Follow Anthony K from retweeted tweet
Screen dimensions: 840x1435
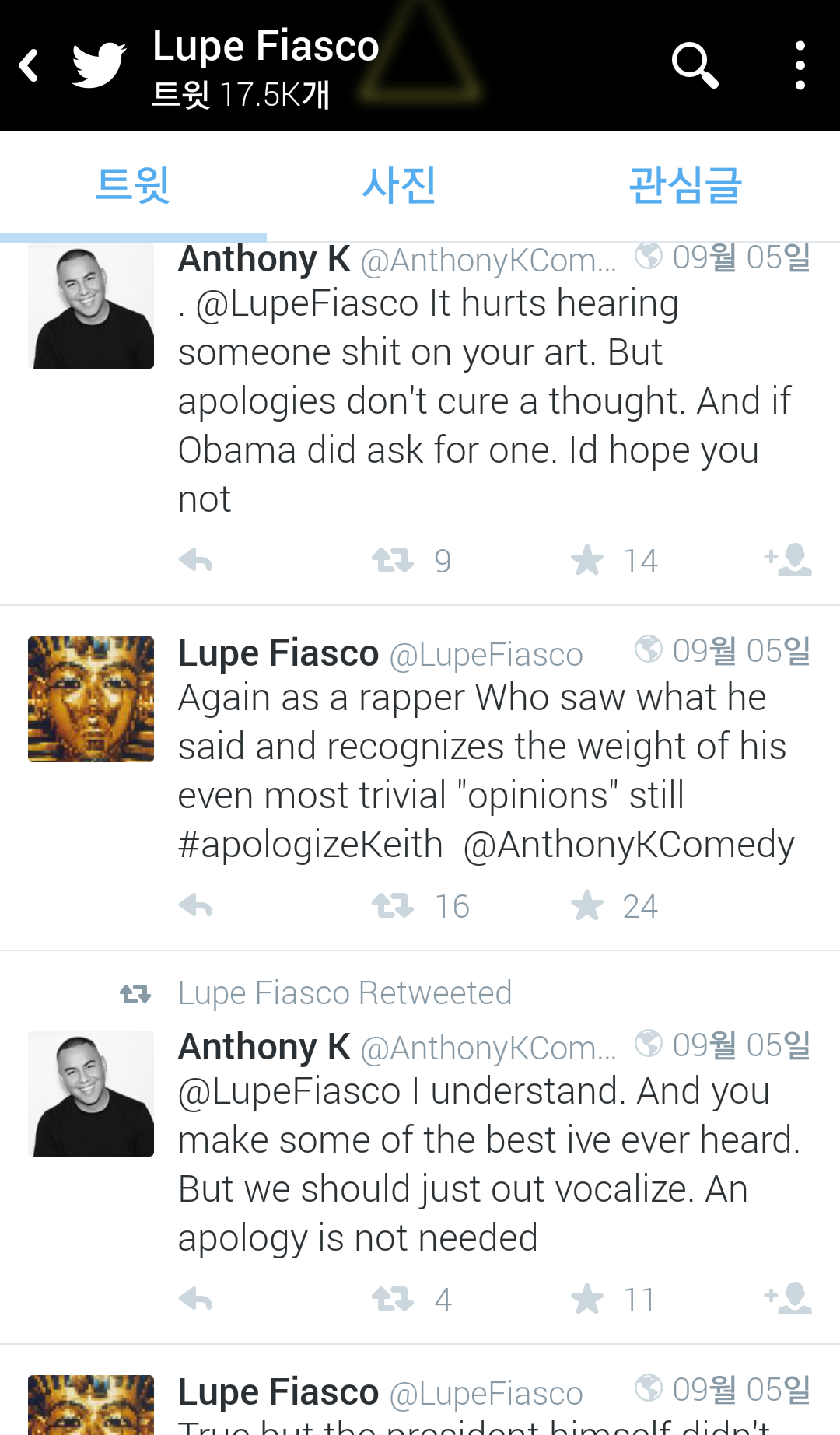[789, 1298]
